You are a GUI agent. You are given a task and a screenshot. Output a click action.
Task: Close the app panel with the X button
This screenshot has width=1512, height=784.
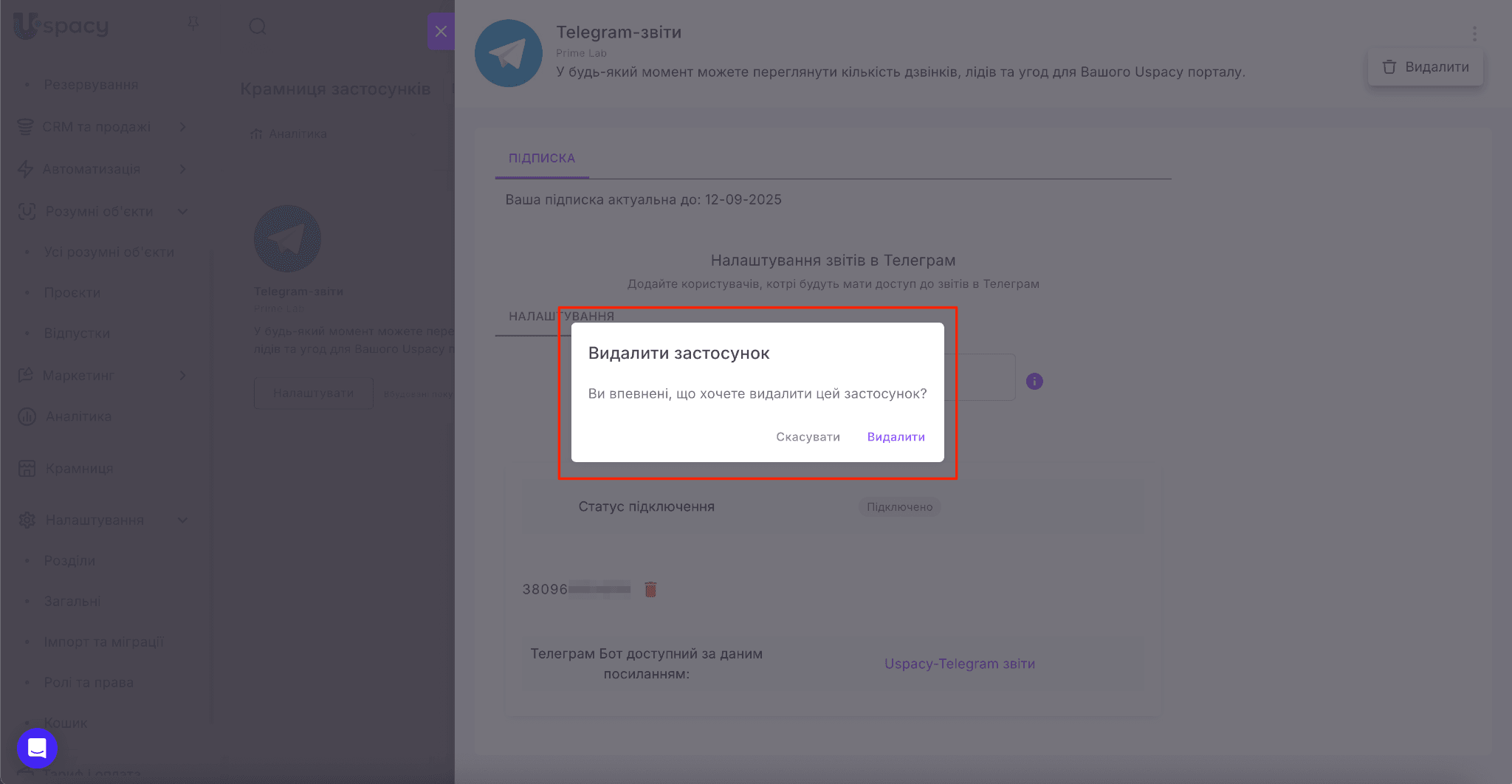[x=441, y=31]
